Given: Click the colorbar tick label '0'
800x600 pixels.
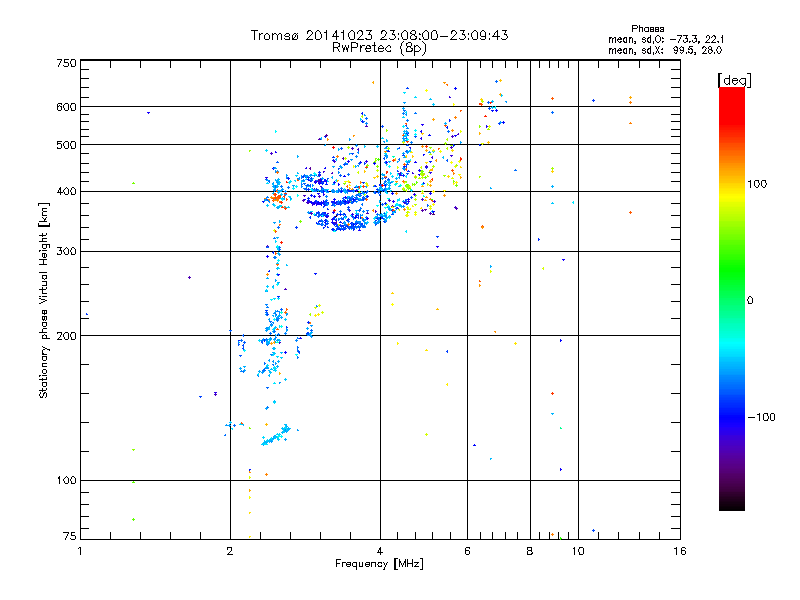Looking at the screenshot, I should [x=750, y=301].
